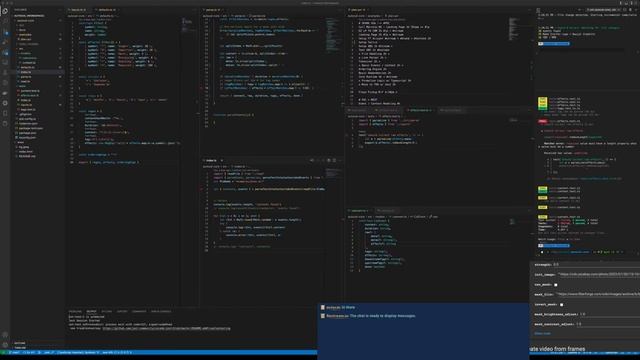Click the red failed test badge in terminal

[x=542, y=121]
